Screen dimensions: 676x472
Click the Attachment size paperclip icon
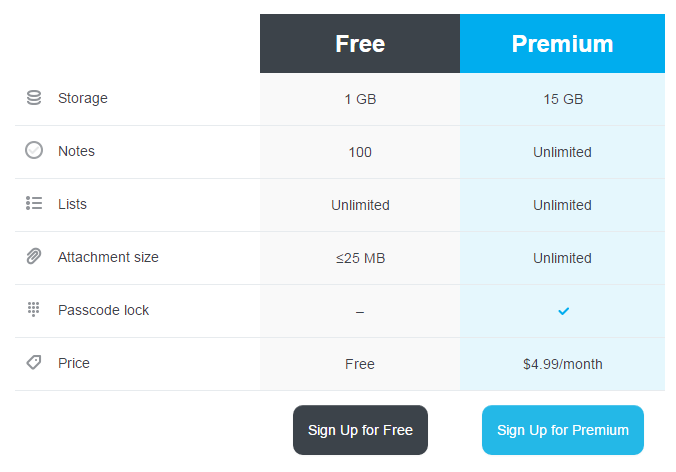pos(34,256)
